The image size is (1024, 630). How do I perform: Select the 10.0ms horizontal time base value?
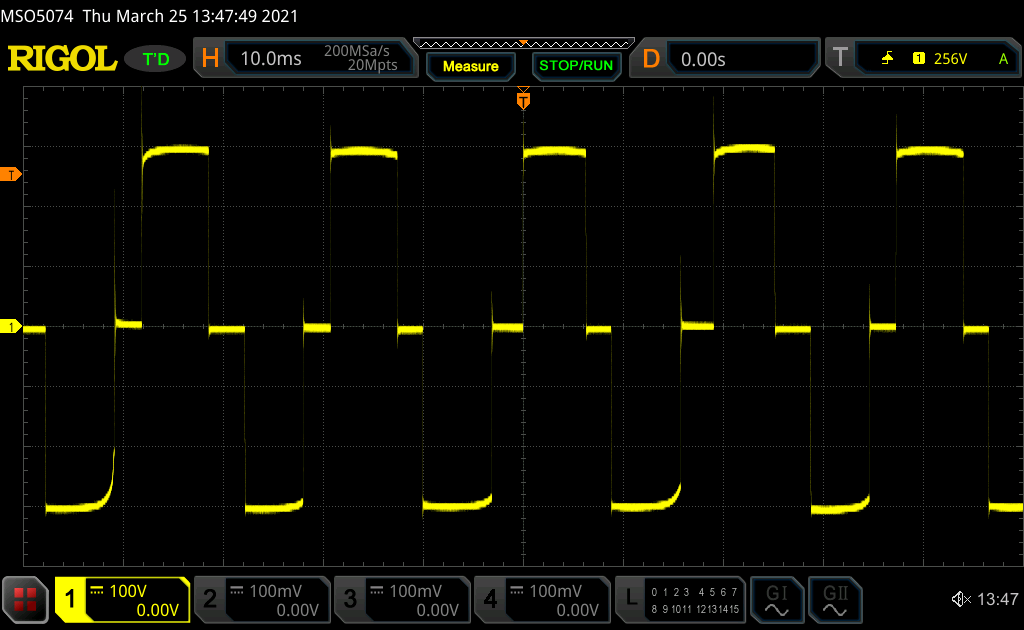(x=271, y=59)
